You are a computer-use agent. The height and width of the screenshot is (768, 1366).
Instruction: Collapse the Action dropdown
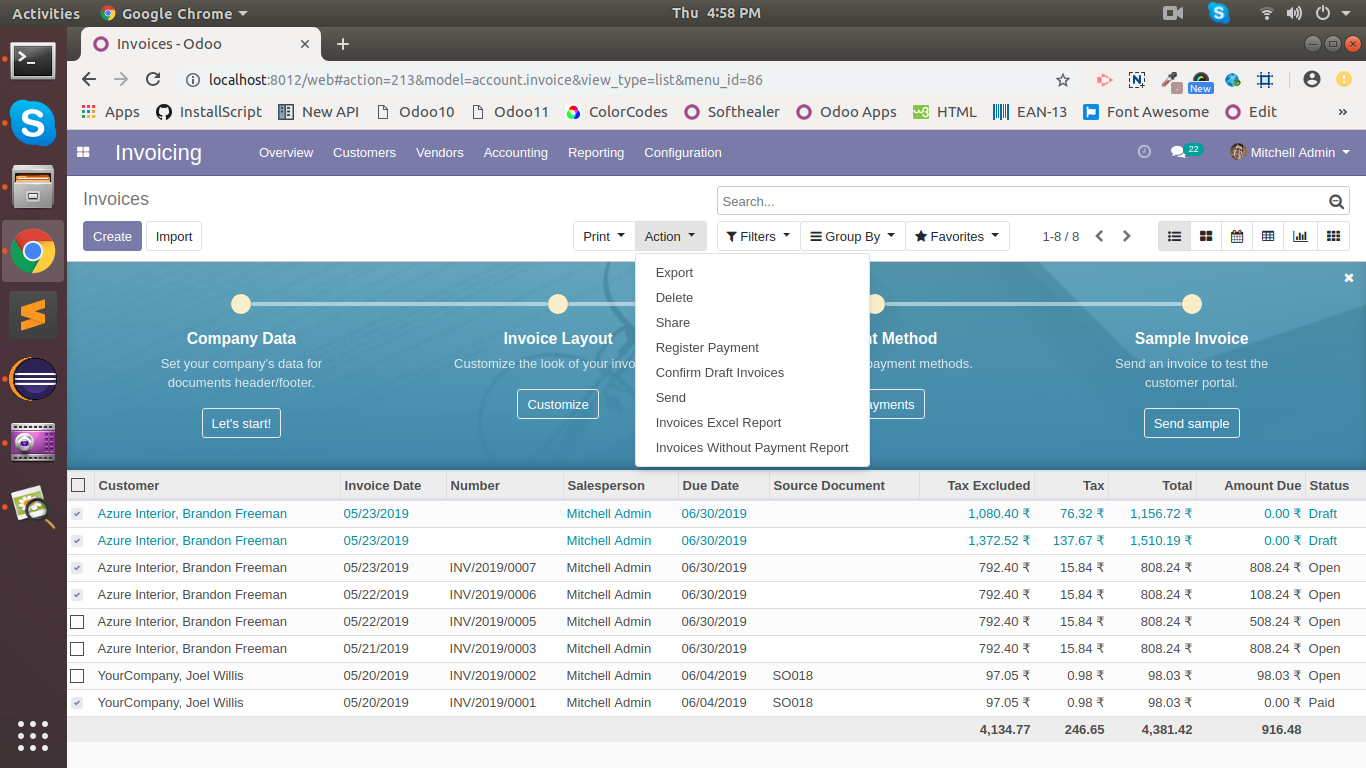click(670, 236)
